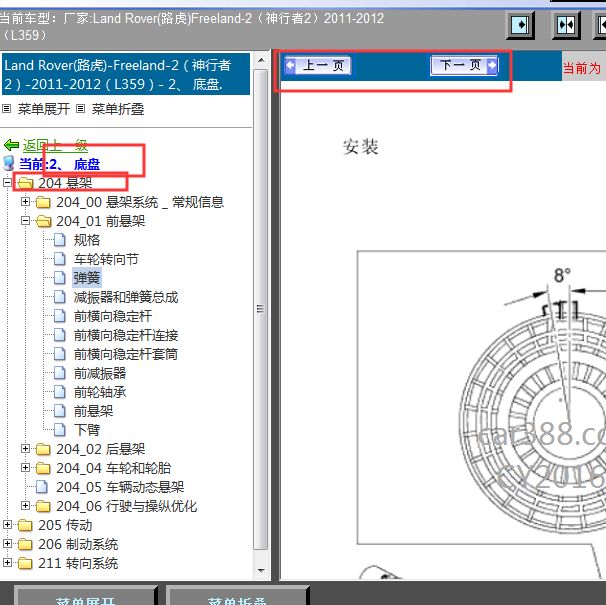Click document icon beside 减振器和弹簧总成
This screenshot has height=605, width=606.
click(60, 297)
